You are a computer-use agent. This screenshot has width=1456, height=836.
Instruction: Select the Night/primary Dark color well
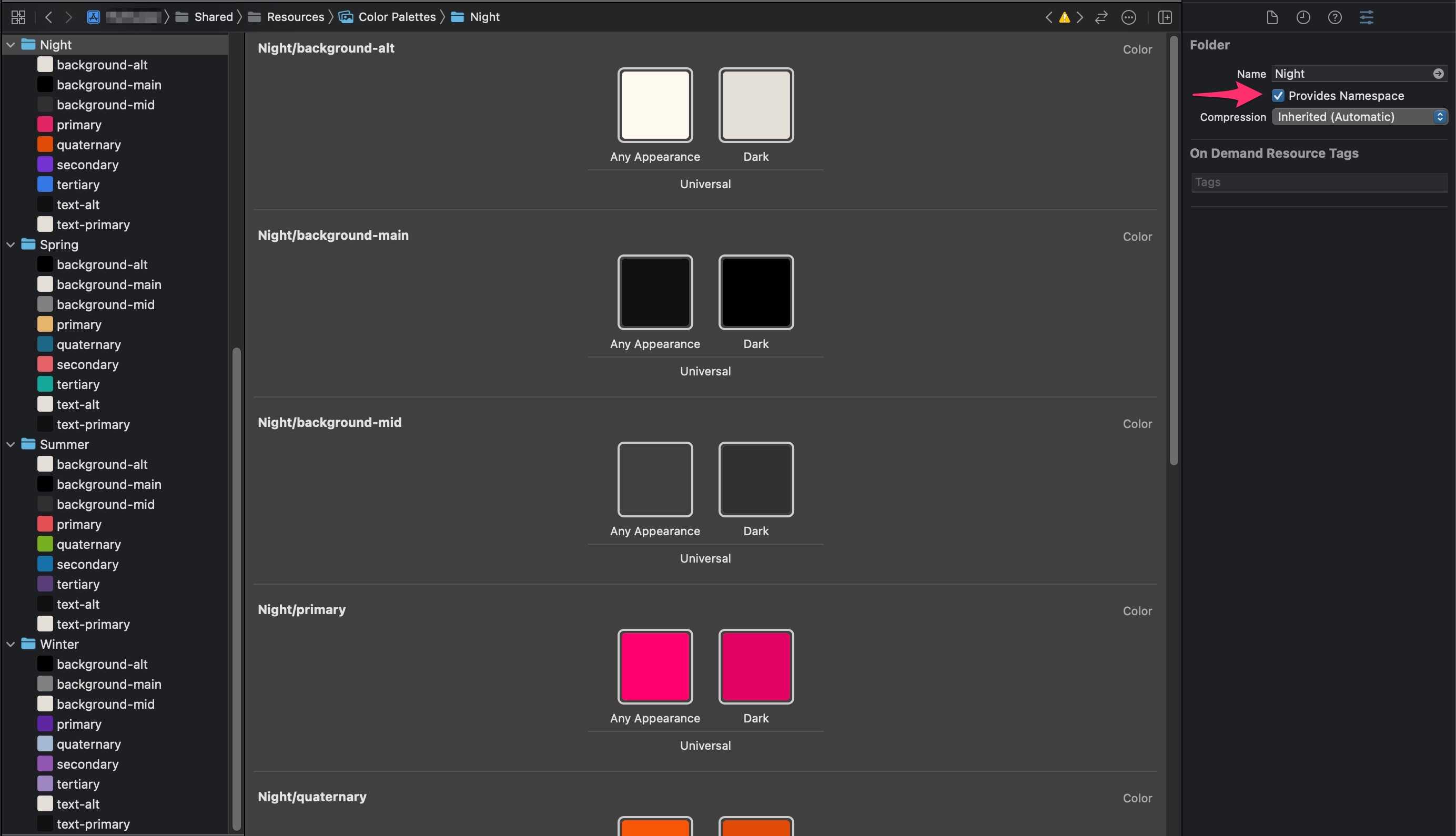pyautogui.click(x=756, y=667)
